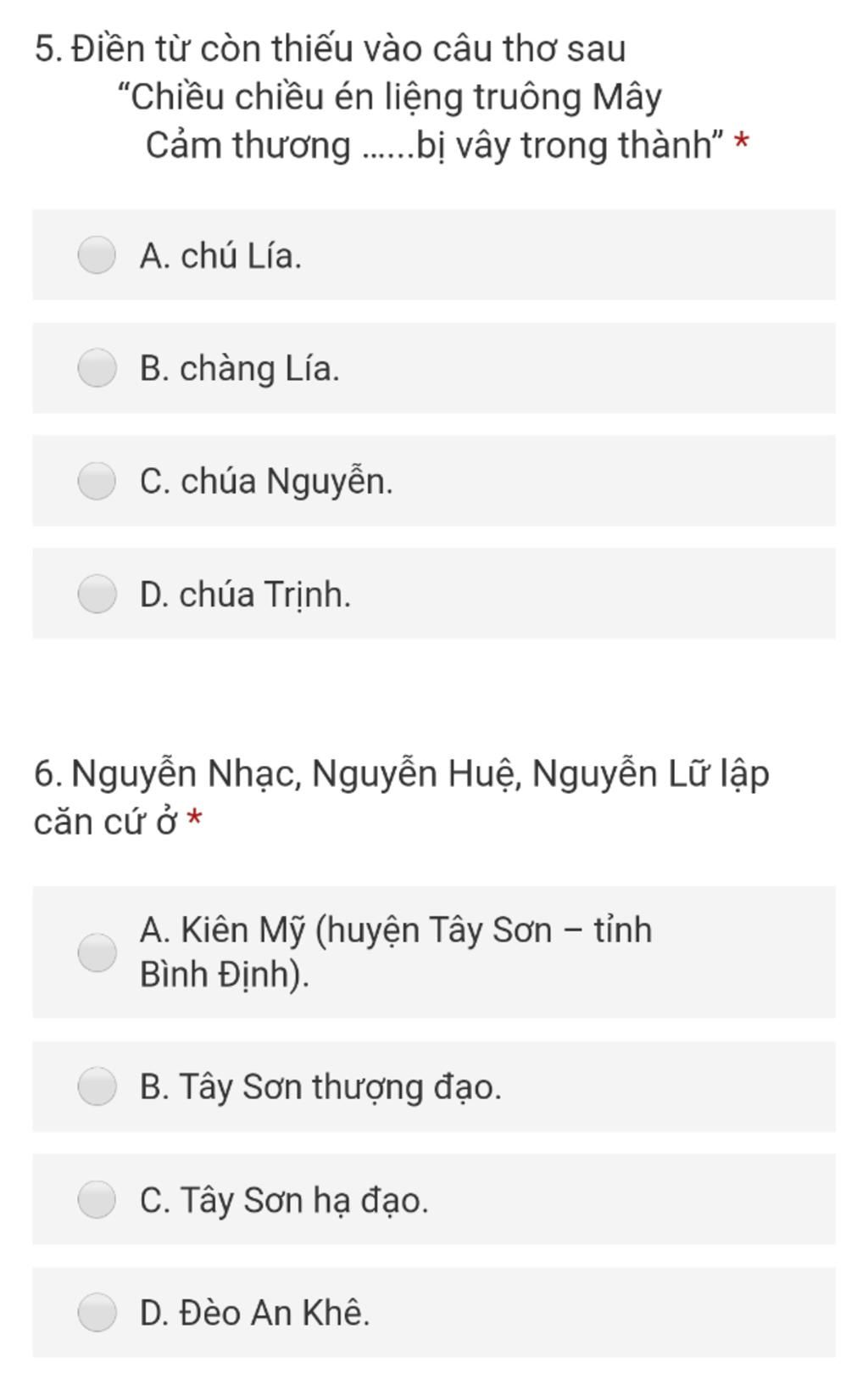
Task: Click the answer text 'B. Tây Sơn thượng đạo.'
Action: (x=320, y=1087)
